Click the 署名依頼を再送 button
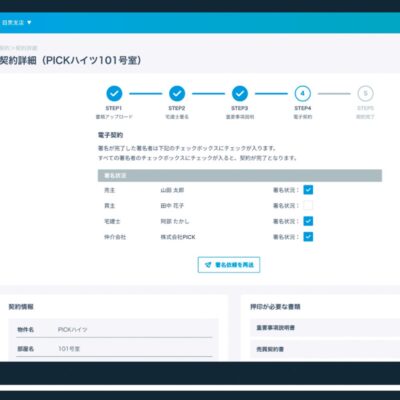 tap(229, 265)
